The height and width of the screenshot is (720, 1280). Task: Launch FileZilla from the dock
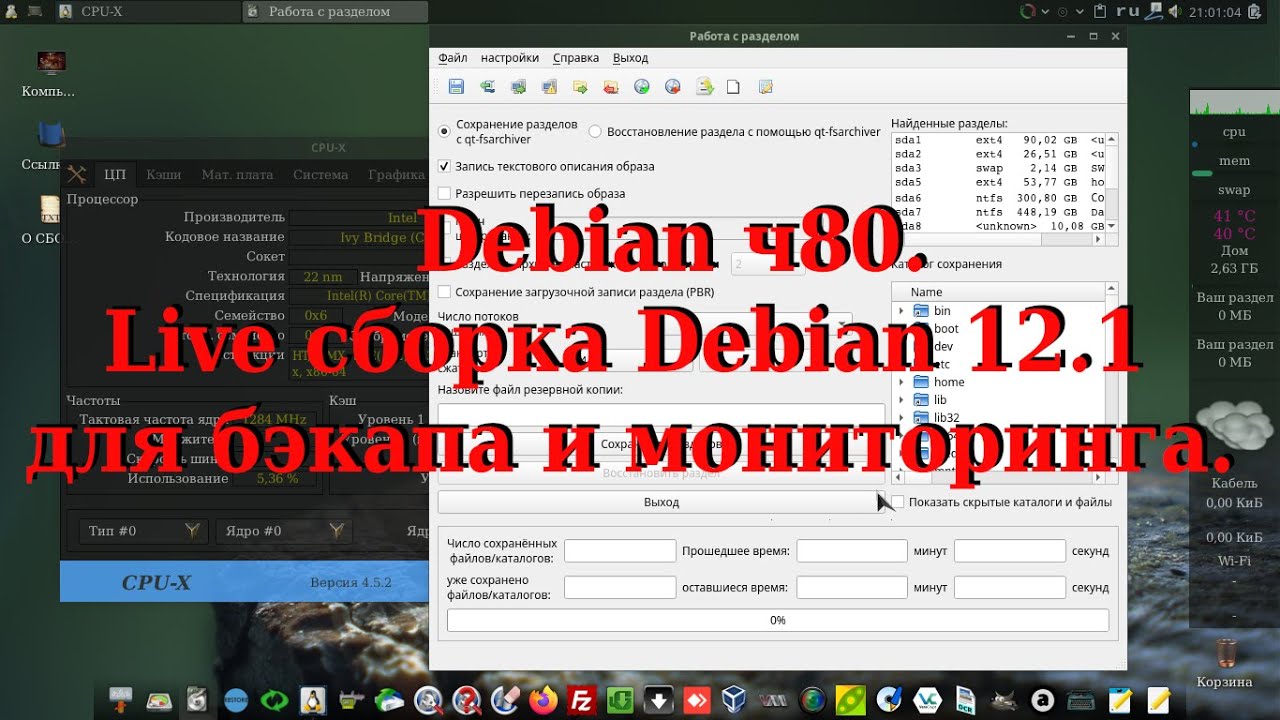[x=582, y=699]
